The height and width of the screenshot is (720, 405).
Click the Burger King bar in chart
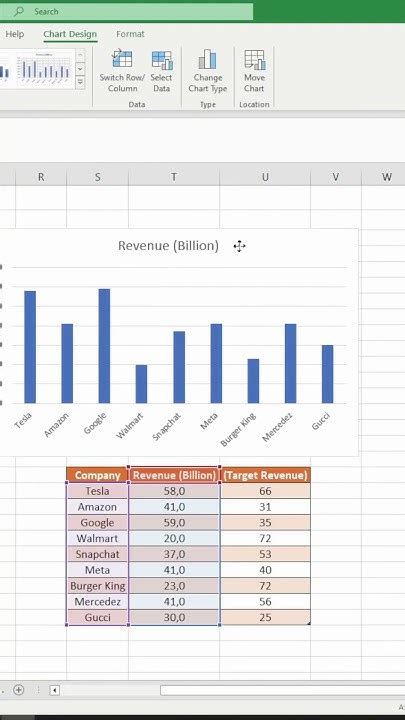click(x=253, y=381)
